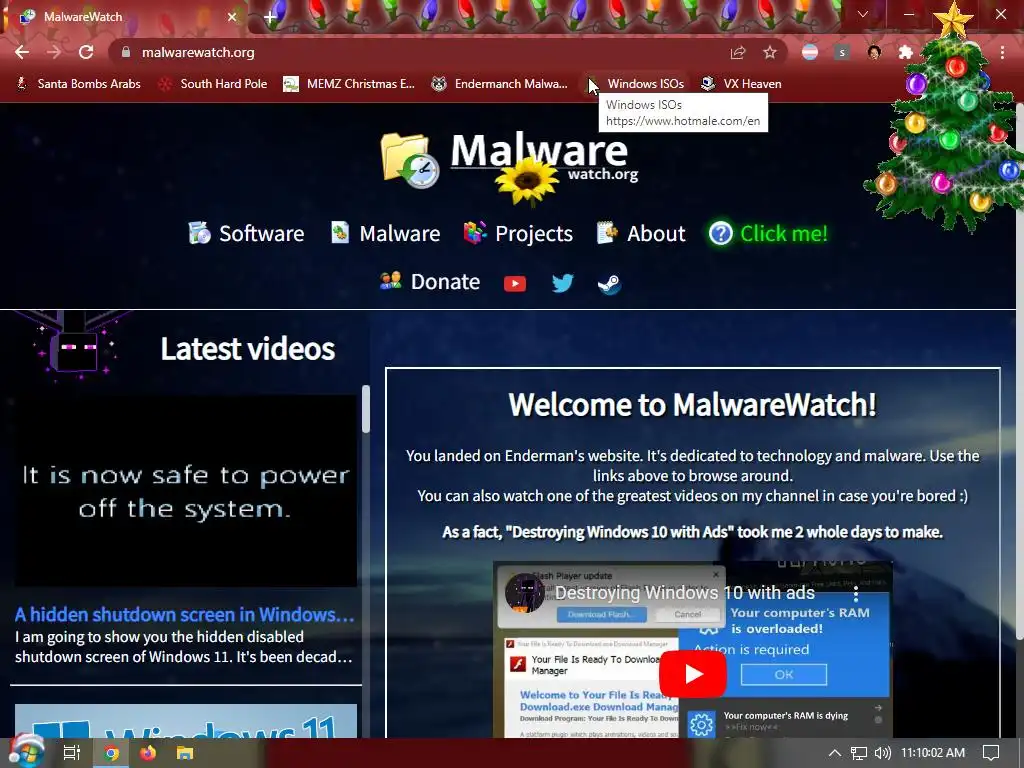Open South Hard Pole bookmark
1024x768 pixels.
pyautogui.click(x=213, y=84)
